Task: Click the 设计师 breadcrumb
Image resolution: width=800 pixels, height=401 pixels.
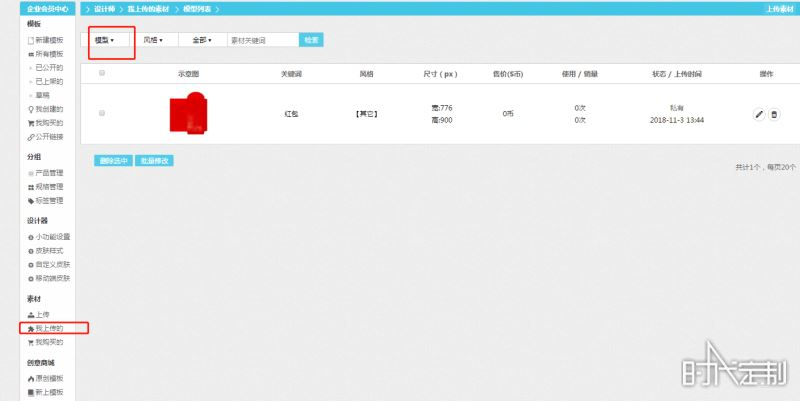Action: coord(104,9)
